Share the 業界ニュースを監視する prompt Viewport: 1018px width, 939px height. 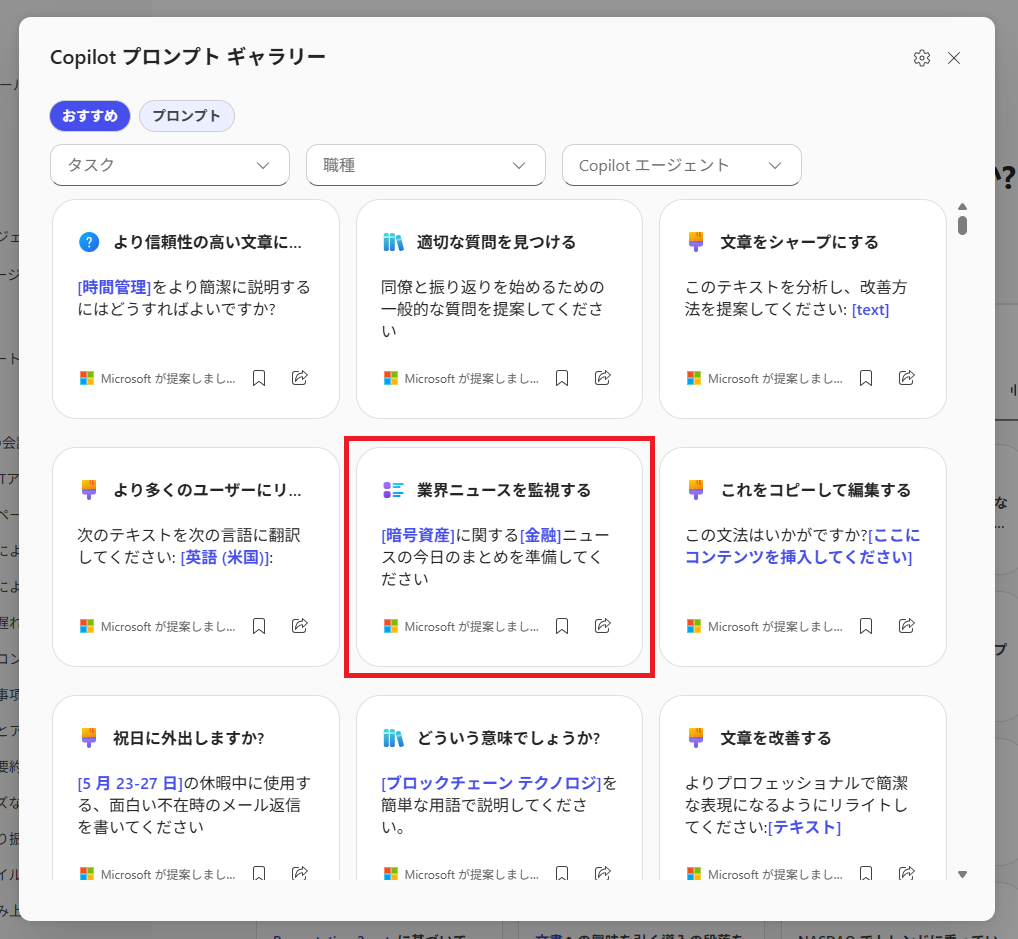click(x=602, y=625)
